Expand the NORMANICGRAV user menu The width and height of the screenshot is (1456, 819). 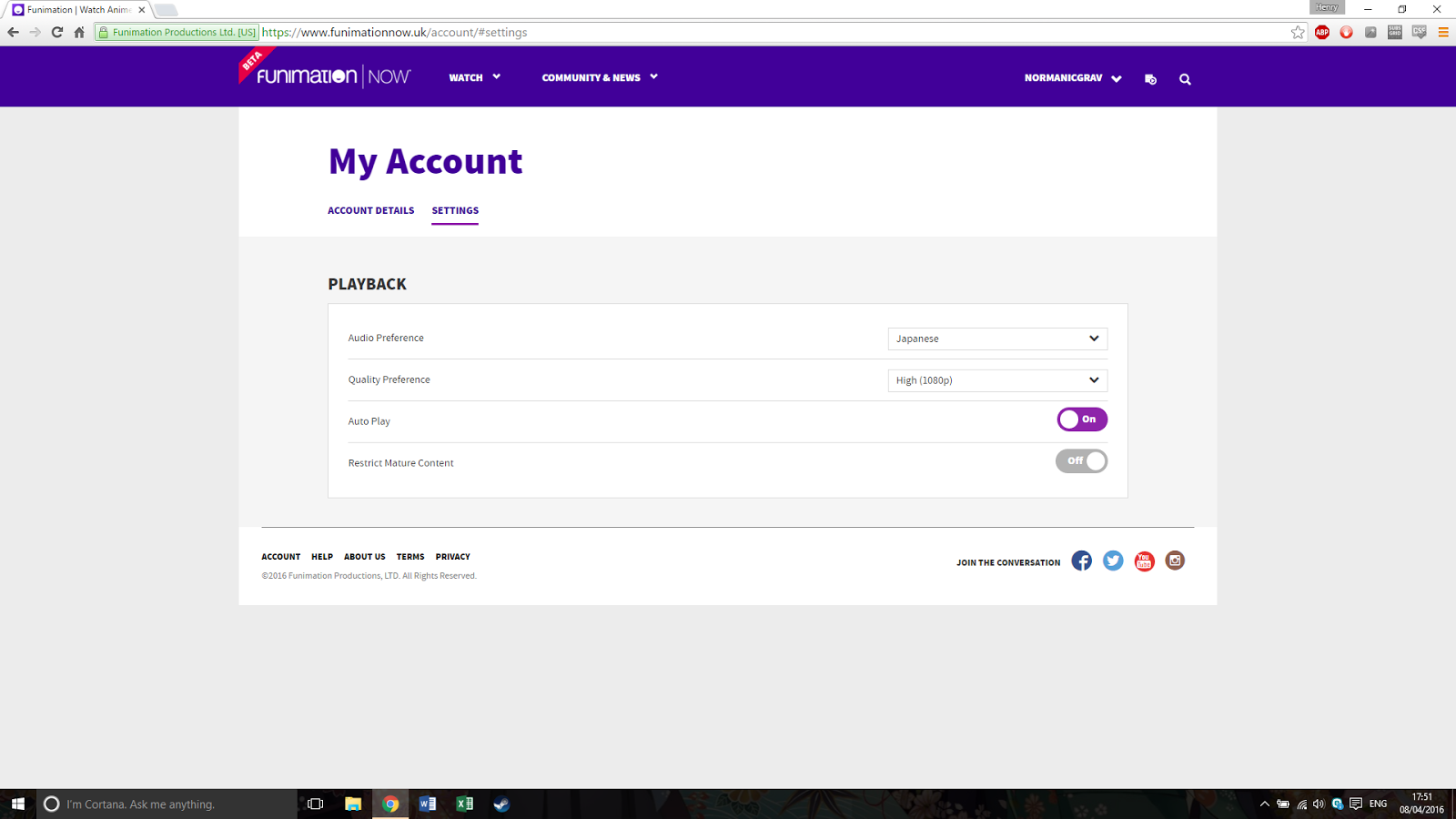pos(1073,78)
